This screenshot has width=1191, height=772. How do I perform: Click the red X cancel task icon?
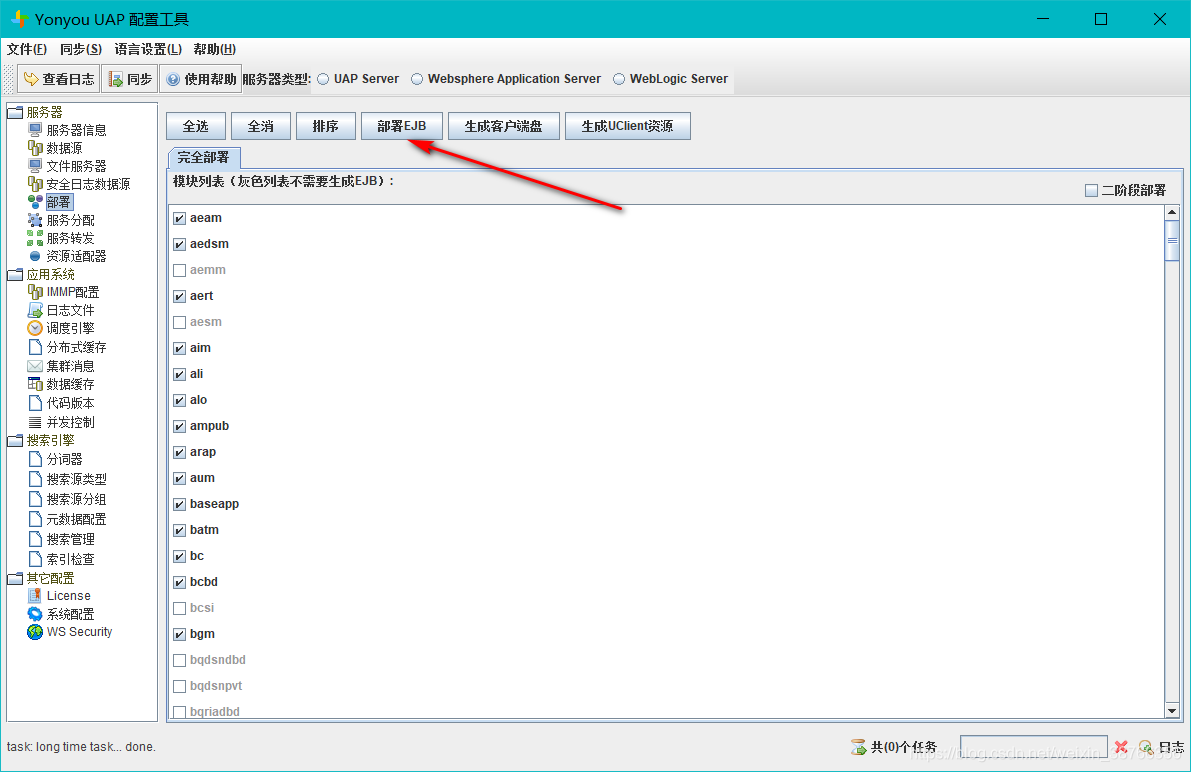(1121, 747)
